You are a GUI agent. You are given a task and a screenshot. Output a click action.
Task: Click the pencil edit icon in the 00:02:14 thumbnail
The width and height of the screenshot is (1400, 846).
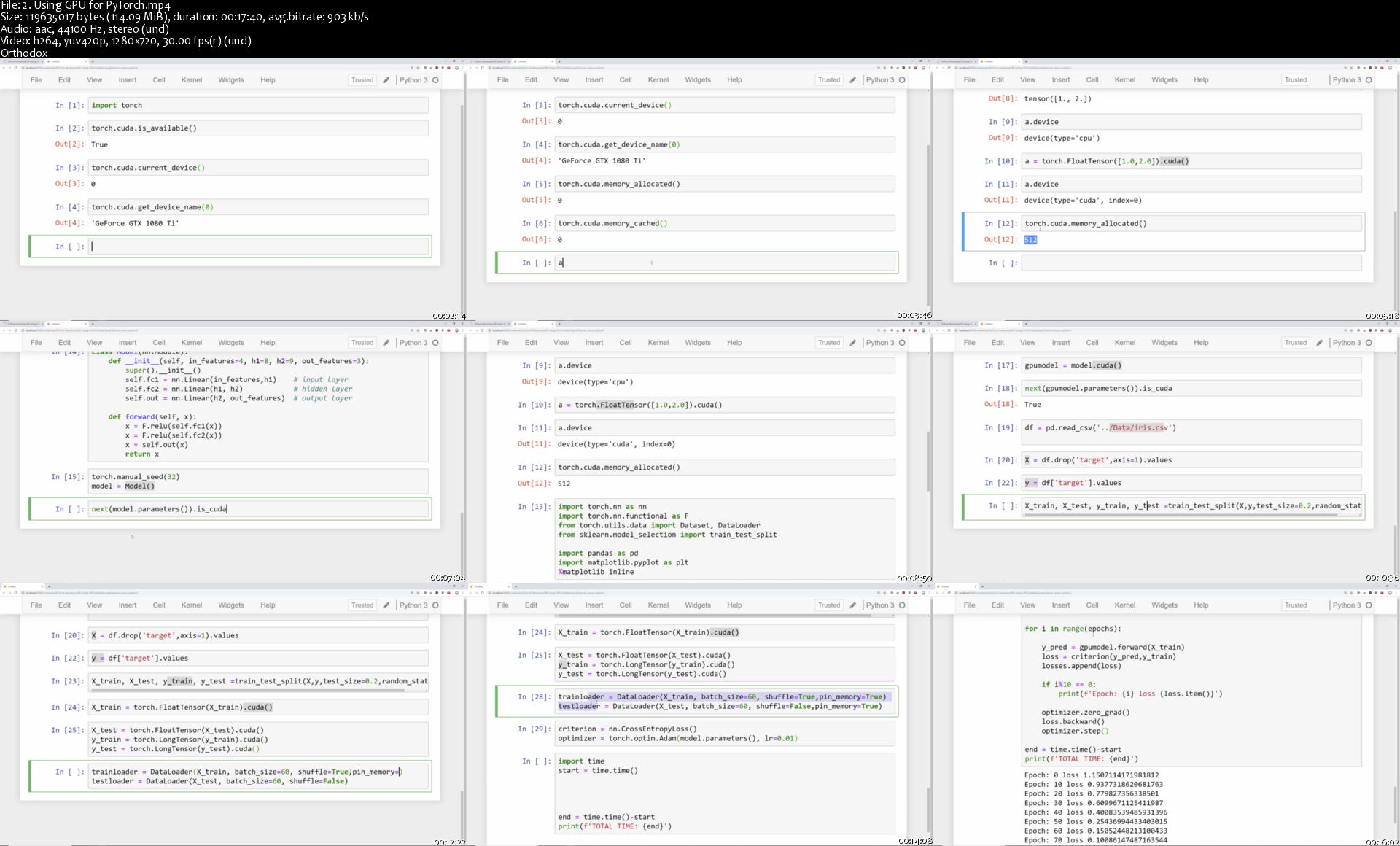tap(386, 80)
